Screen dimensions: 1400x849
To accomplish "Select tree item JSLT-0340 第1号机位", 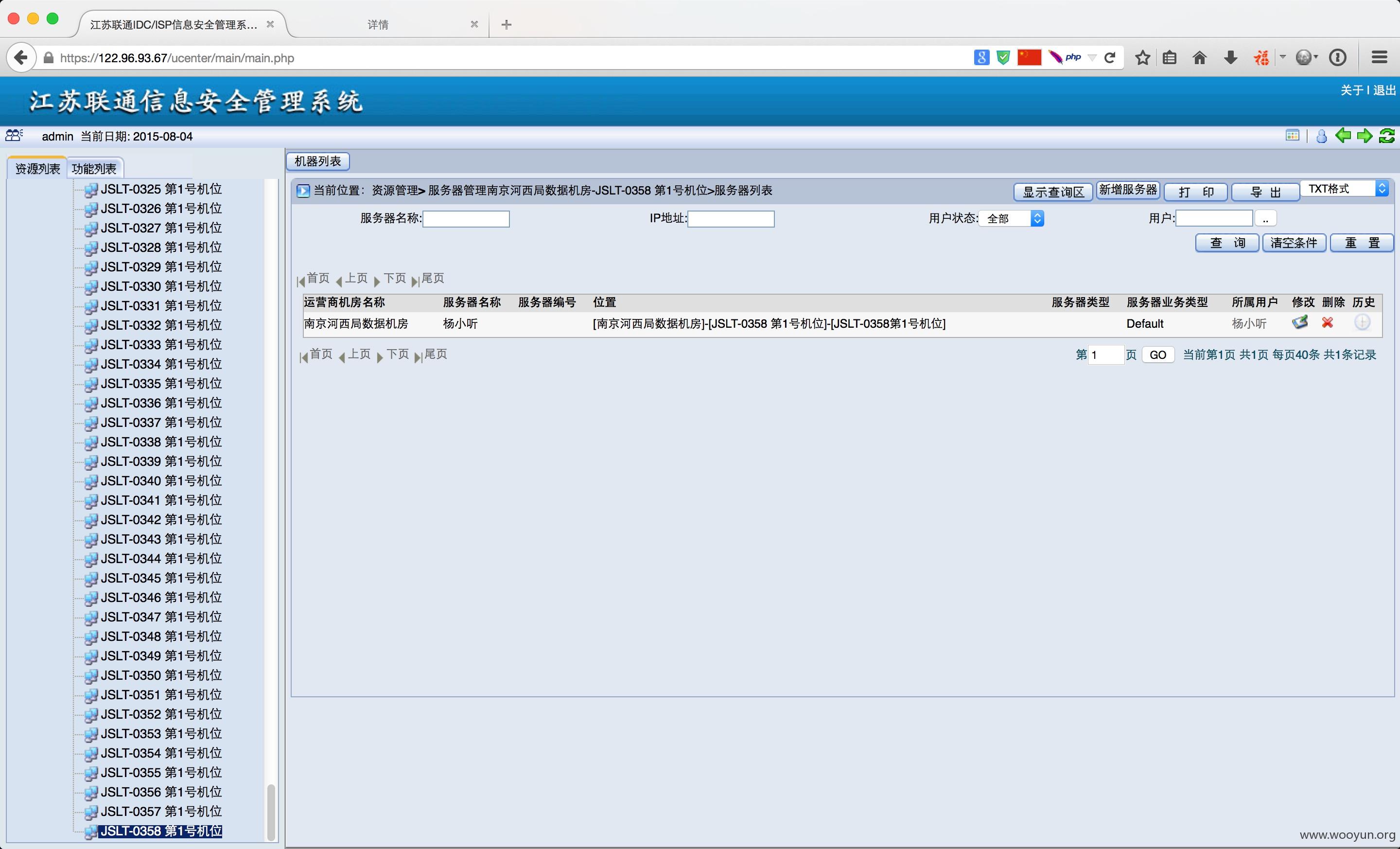I will click(161, 481).
